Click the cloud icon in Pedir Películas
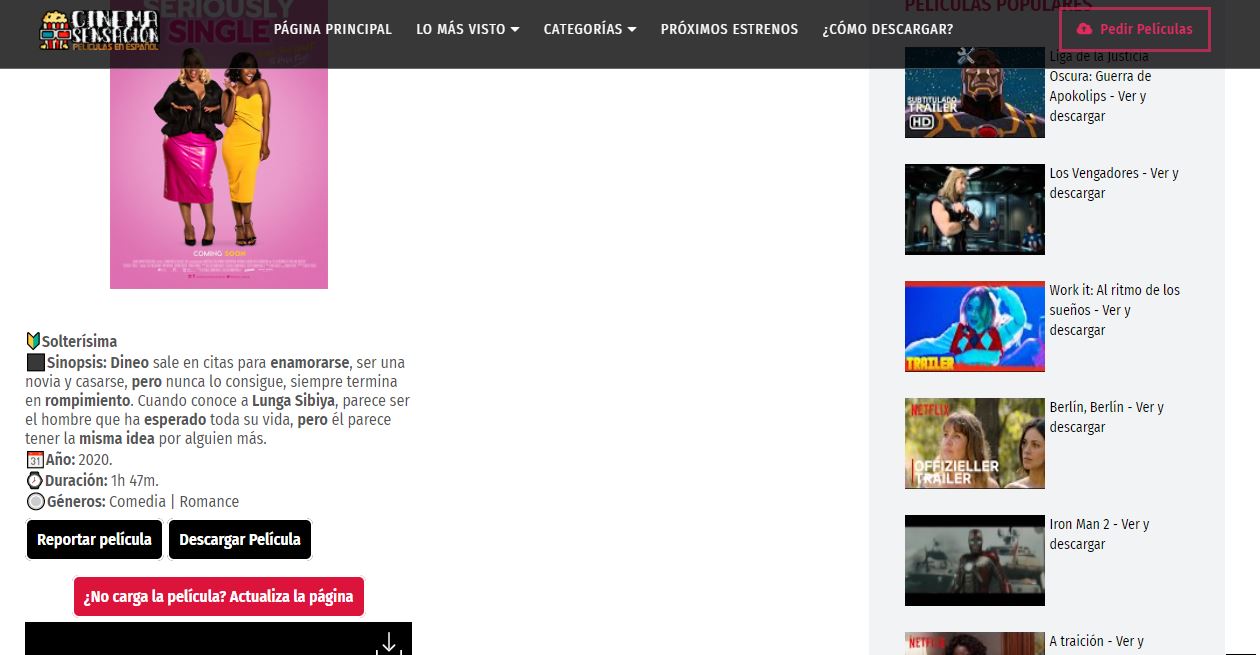Screen dimensions: 1260x655 (x=1085, y=29)
